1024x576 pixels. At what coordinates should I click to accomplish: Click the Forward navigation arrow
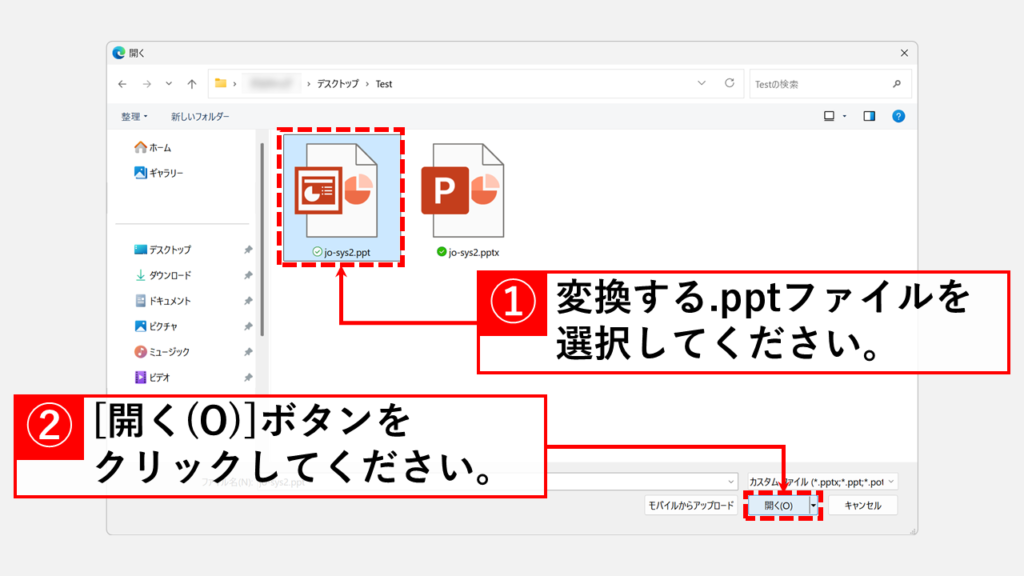[x=147, y=84]
